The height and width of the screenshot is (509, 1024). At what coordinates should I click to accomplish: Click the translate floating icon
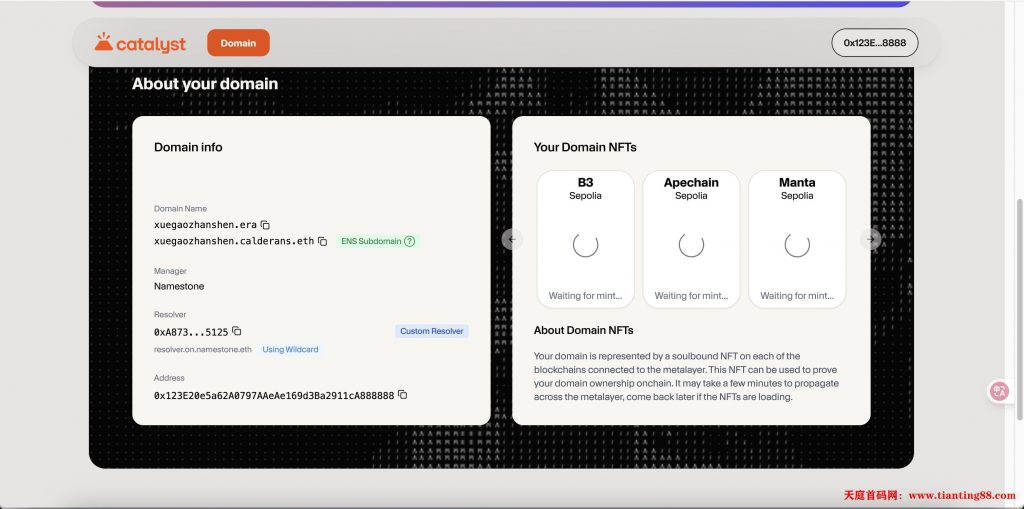pyautogui.click(x=999, y=391)
